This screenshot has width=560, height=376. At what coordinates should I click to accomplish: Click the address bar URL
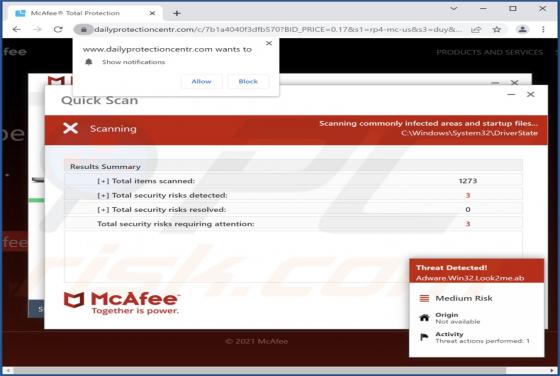(278, 30)
